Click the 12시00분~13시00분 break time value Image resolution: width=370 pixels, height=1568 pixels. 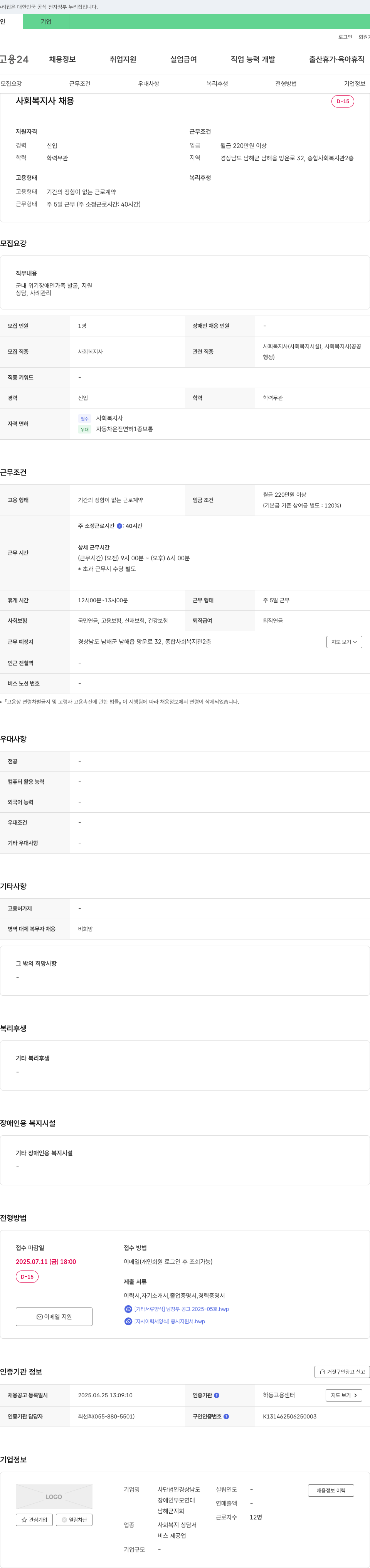click(103, 601)
